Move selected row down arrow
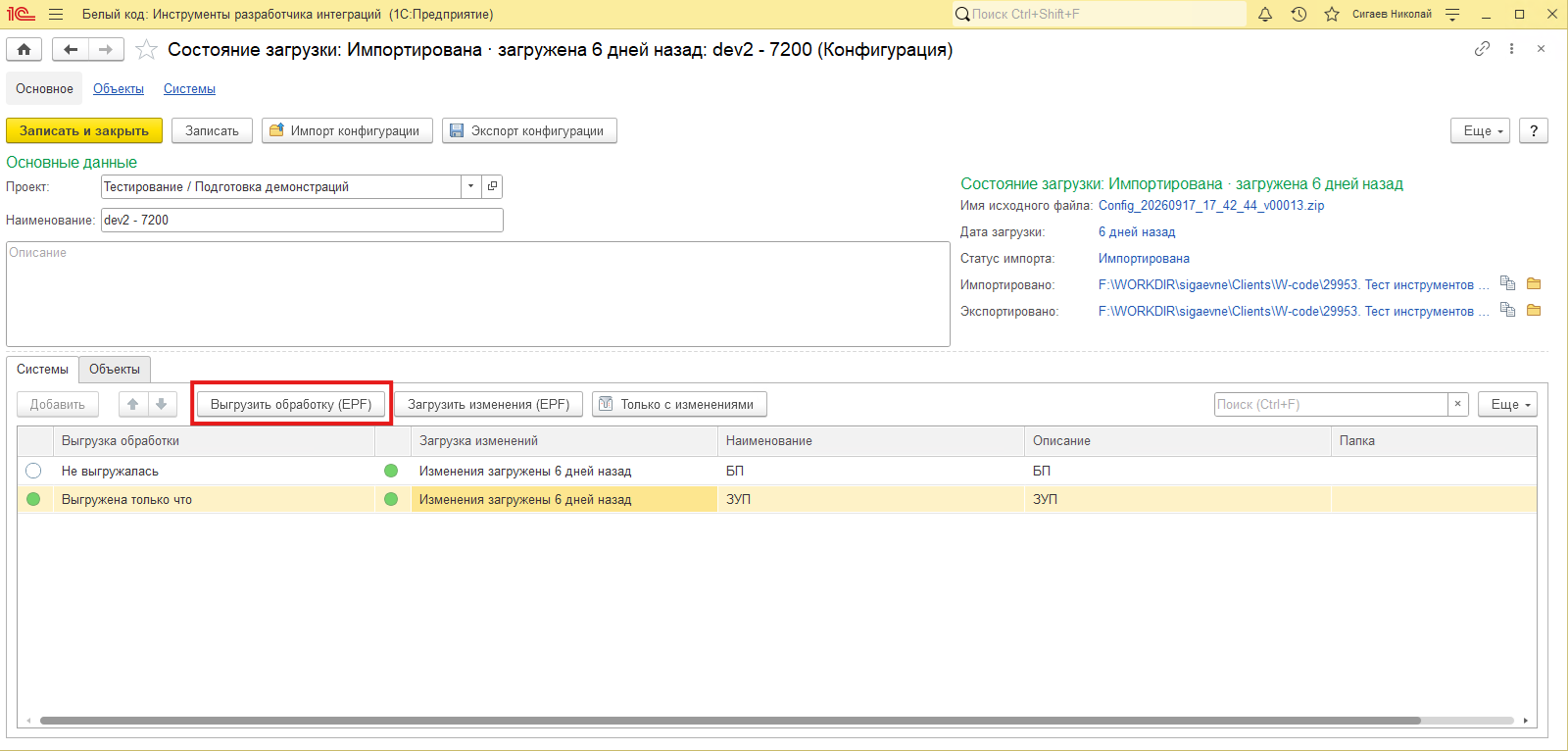The height and width of the screenshot is (751, 1568). tap(162, 404)
